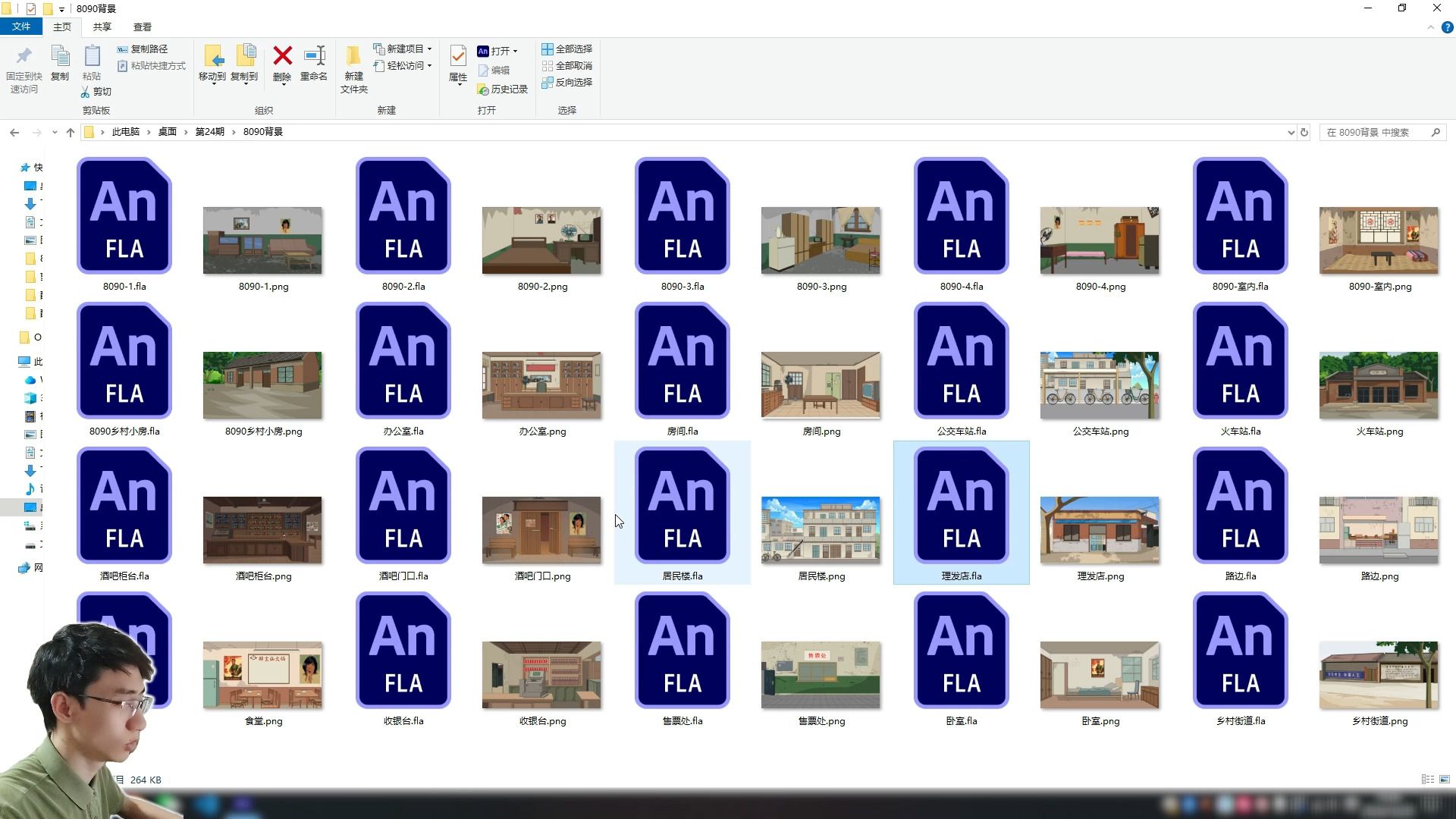
Task: Open the File (文件) menu
Action: tap(21, 27)
